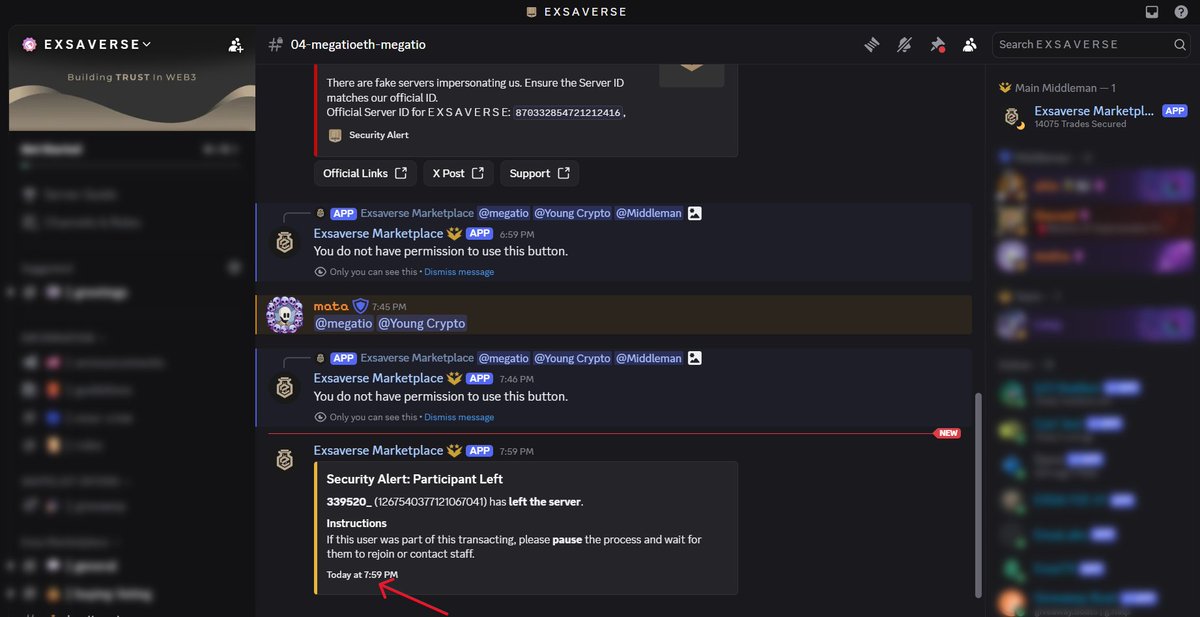
Task: Select user ID 1267540377121067041 text
Action: pyautogui.click(x=431, y=501)
